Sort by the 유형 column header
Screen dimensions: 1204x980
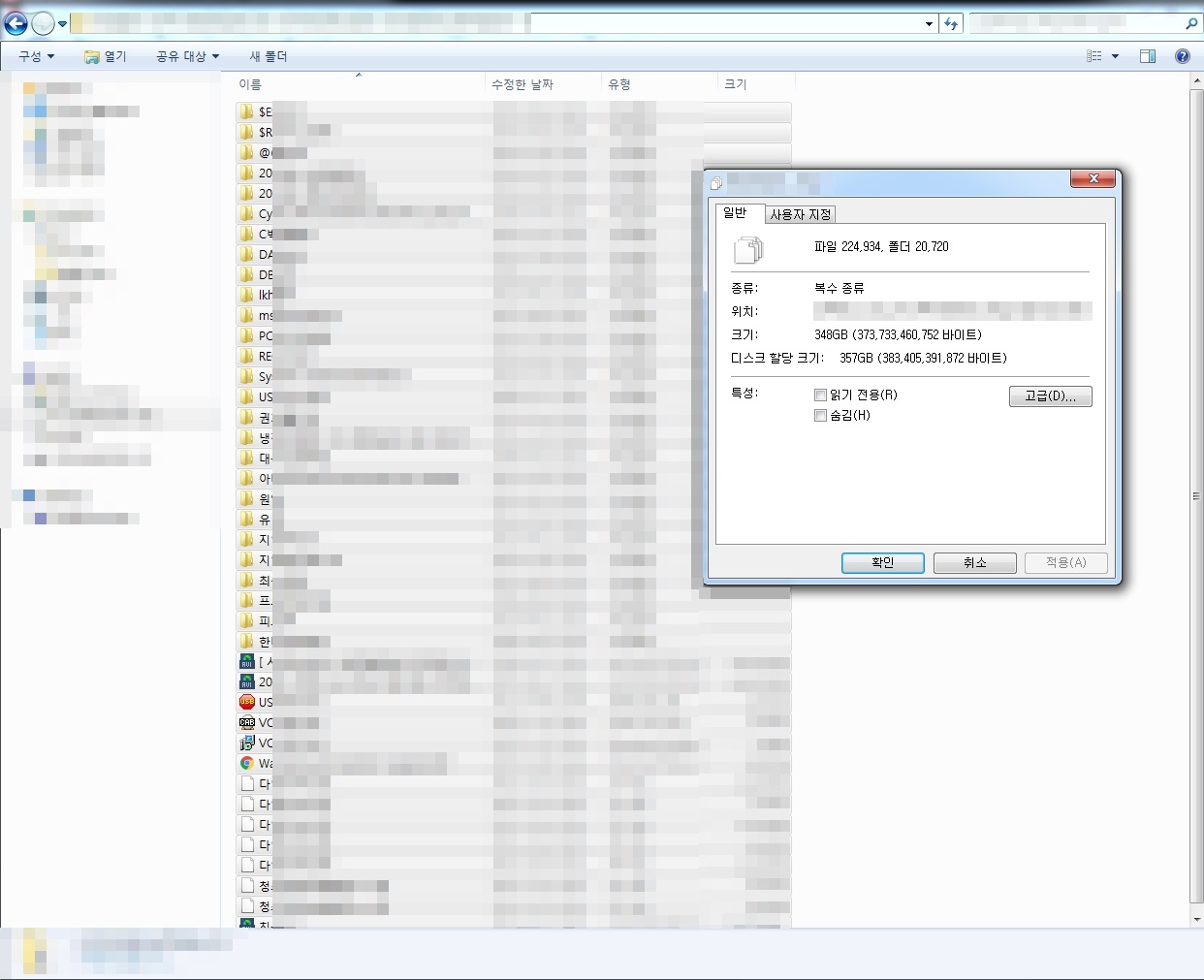tap(660, 84)
